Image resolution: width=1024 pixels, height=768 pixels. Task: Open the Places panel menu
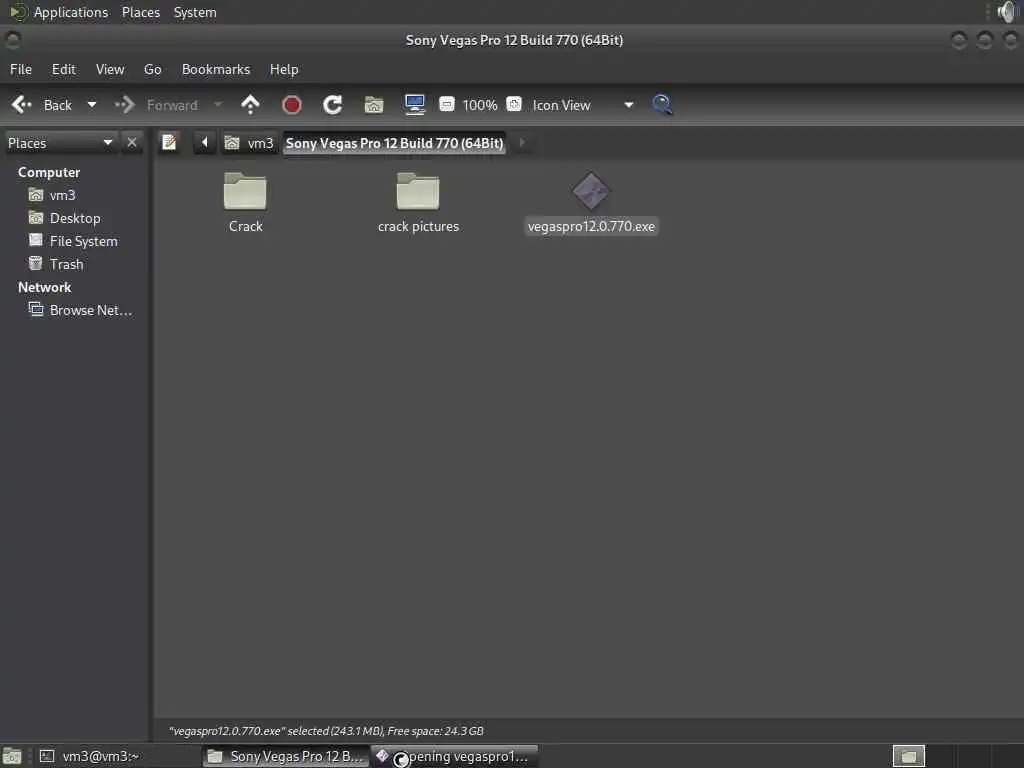coord(140,12)
